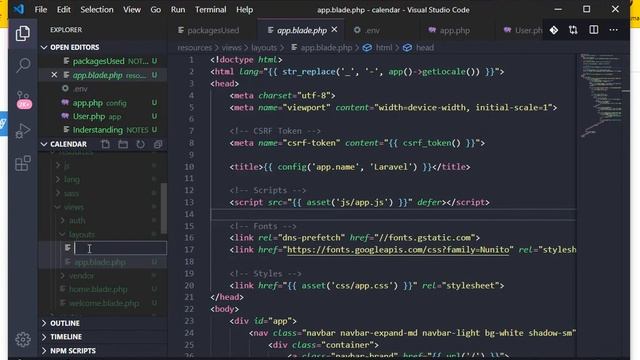Viewport: 640px width, 360px height.
Task: Open home.blade.php in the file tree
Action: 98,289
